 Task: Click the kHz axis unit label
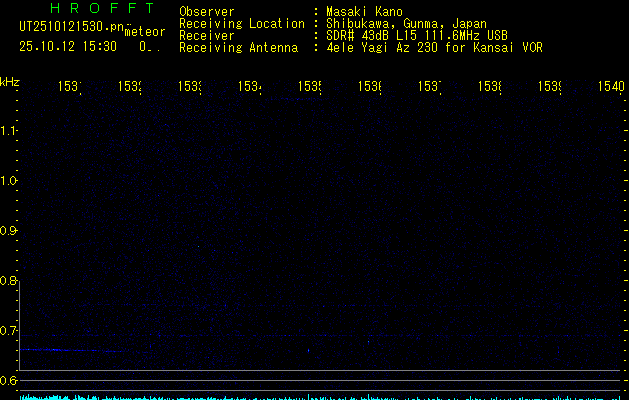tap(10, 82)
